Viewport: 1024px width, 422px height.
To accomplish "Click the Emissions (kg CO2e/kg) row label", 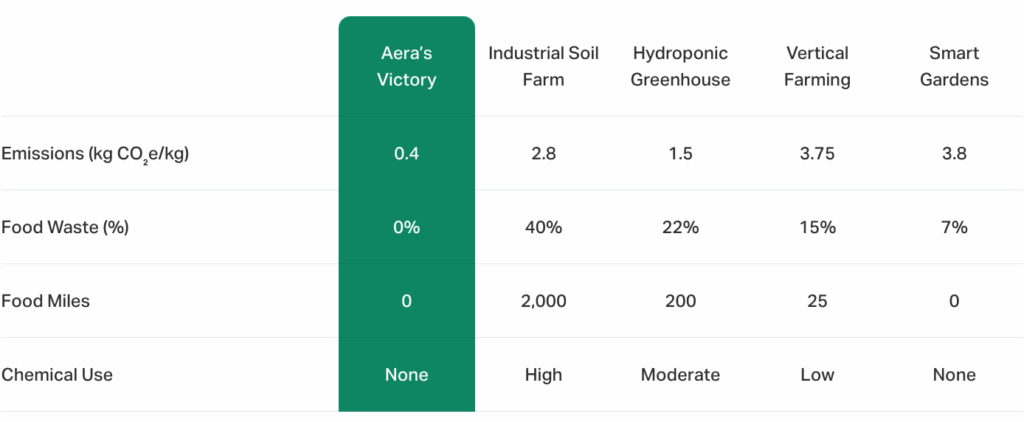I will (95, 154).
